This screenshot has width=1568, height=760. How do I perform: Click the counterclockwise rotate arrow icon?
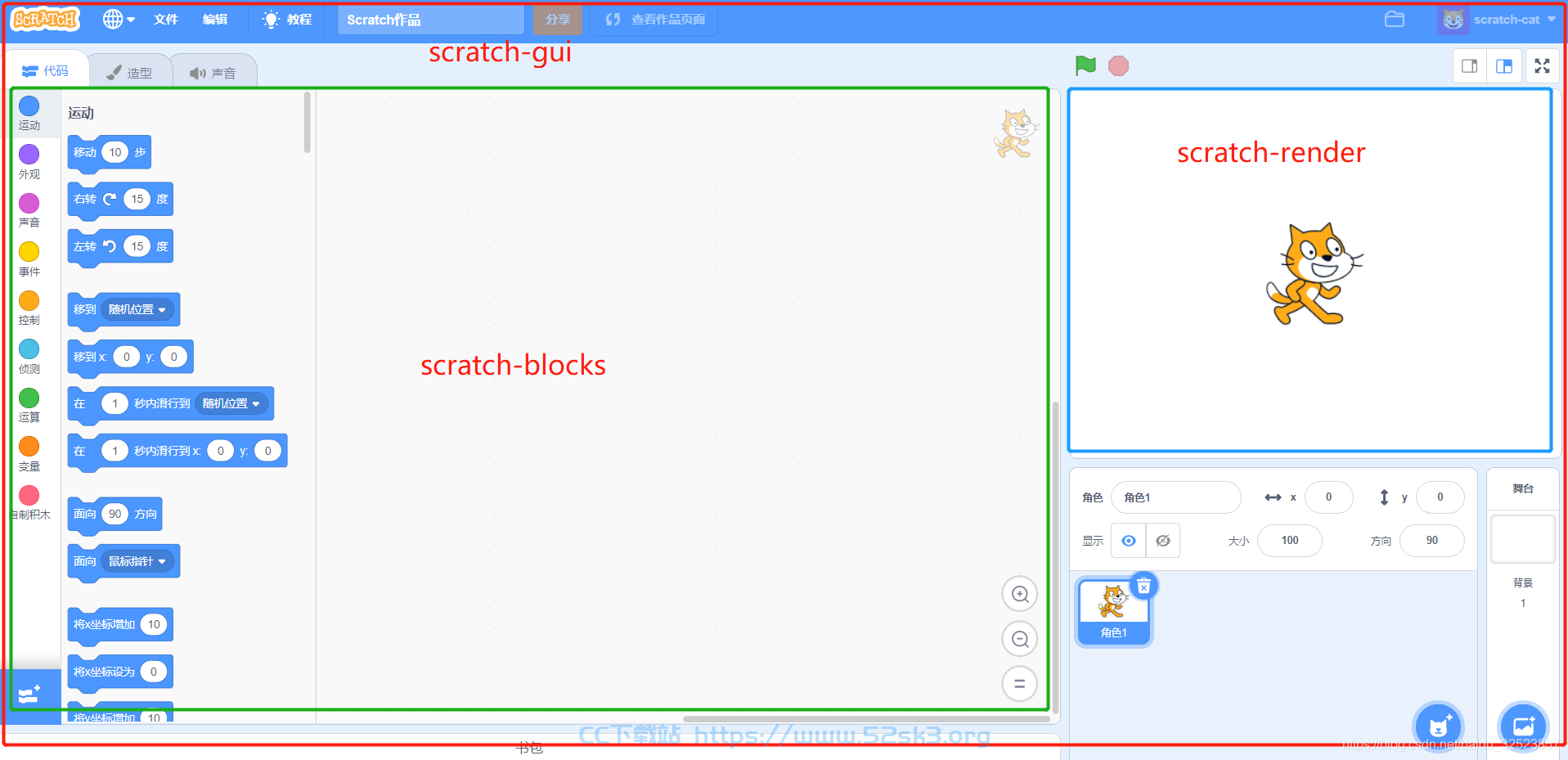click(x=110, y=246)
